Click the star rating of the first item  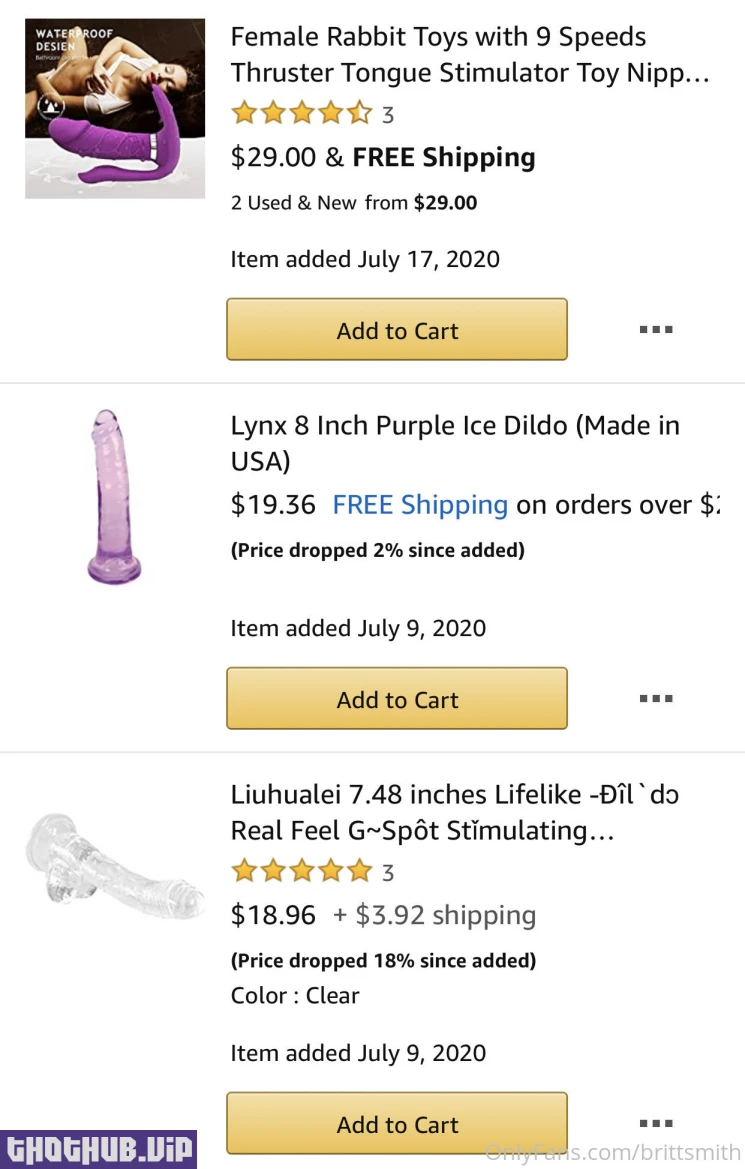[301, 113]
